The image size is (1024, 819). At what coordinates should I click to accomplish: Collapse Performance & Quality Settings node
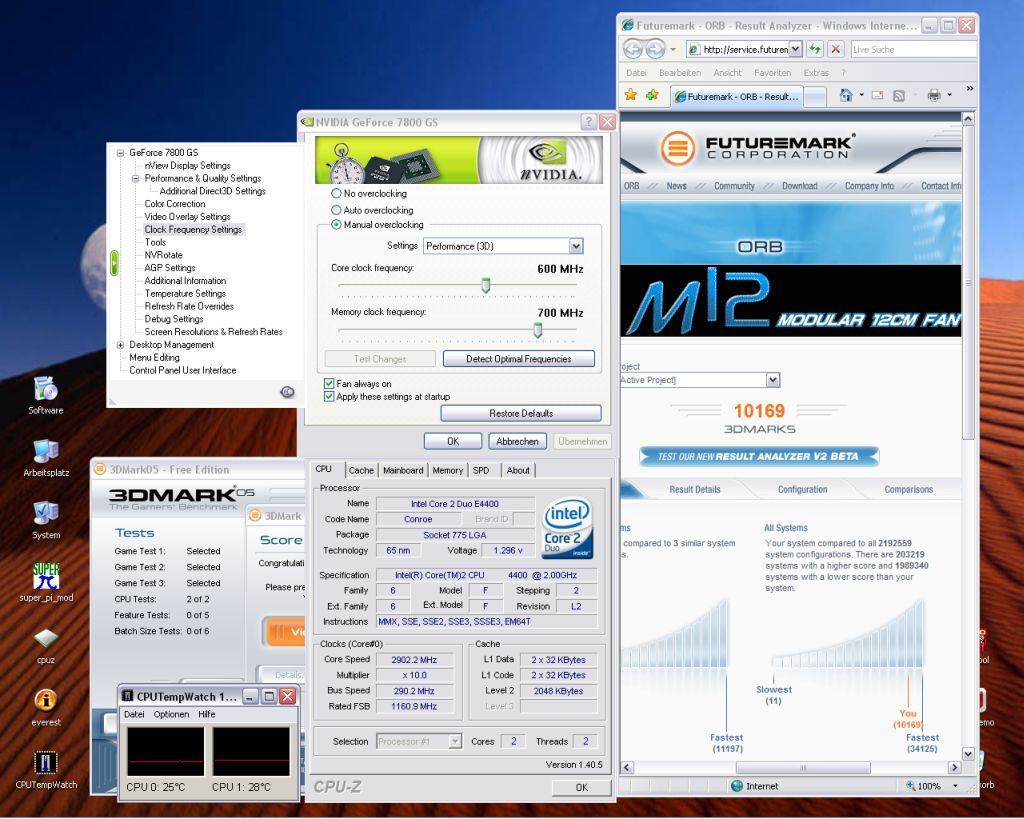point(136,178)
